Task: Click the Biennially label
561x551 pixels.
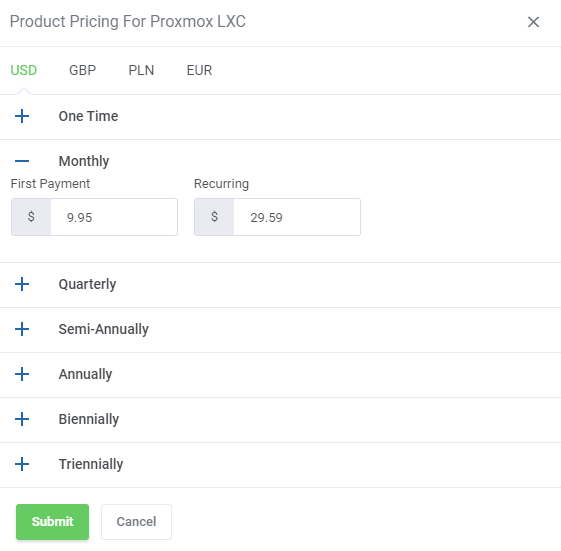Action: point(89,419)
